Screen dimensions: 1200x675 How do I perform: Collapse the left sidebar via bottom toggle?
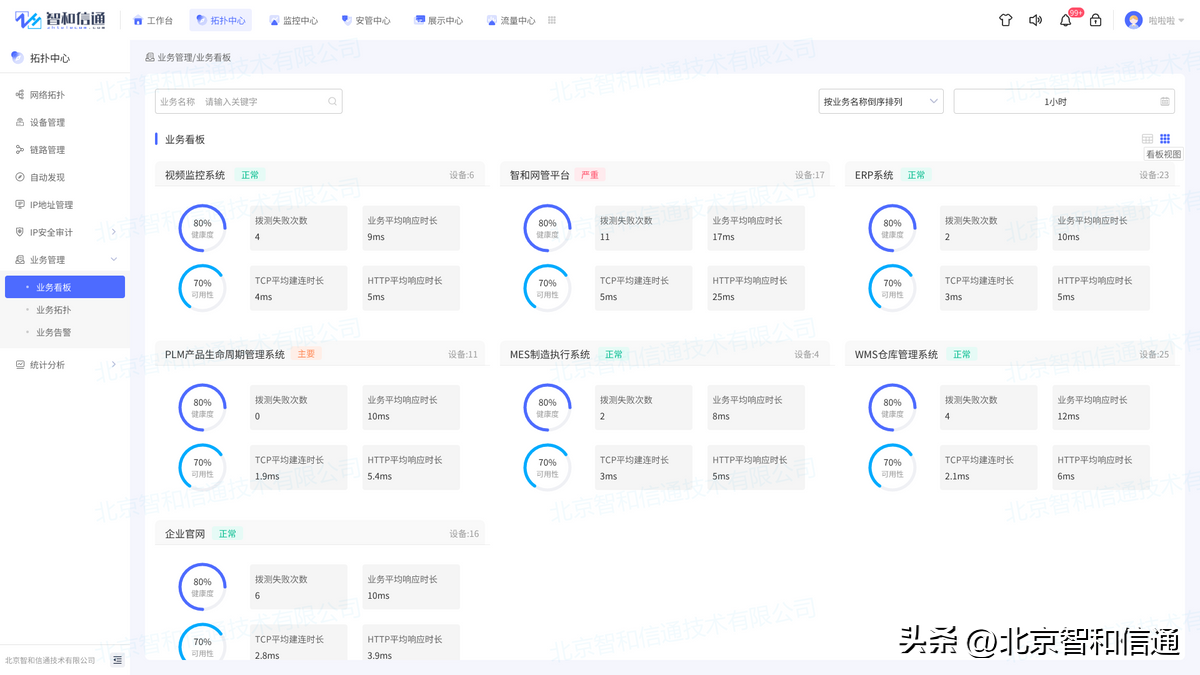click(x=117, y=660)
